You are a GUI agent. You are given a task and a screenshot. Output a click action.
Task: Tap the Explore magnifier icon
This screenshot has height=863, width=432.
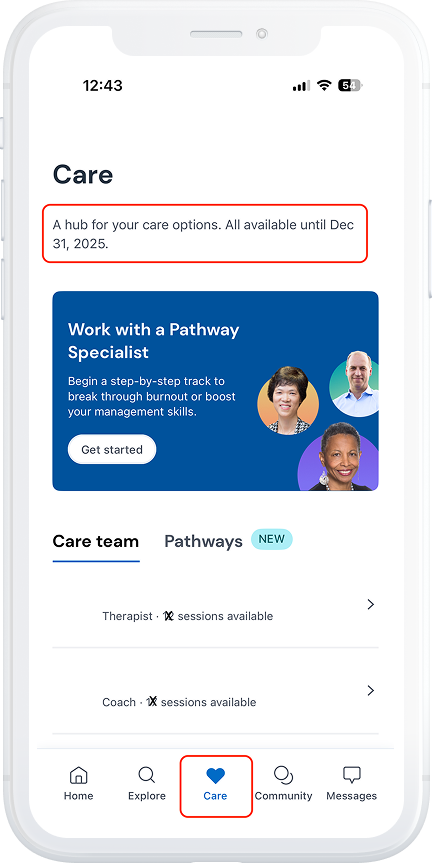[146, 775]
